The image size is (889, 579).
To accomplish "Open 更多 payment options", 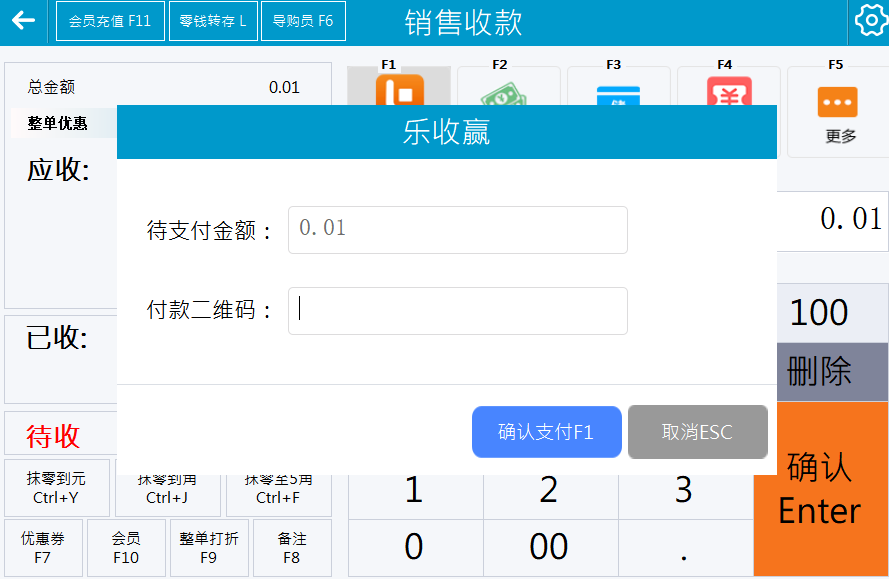I will (x=837, y=112).
